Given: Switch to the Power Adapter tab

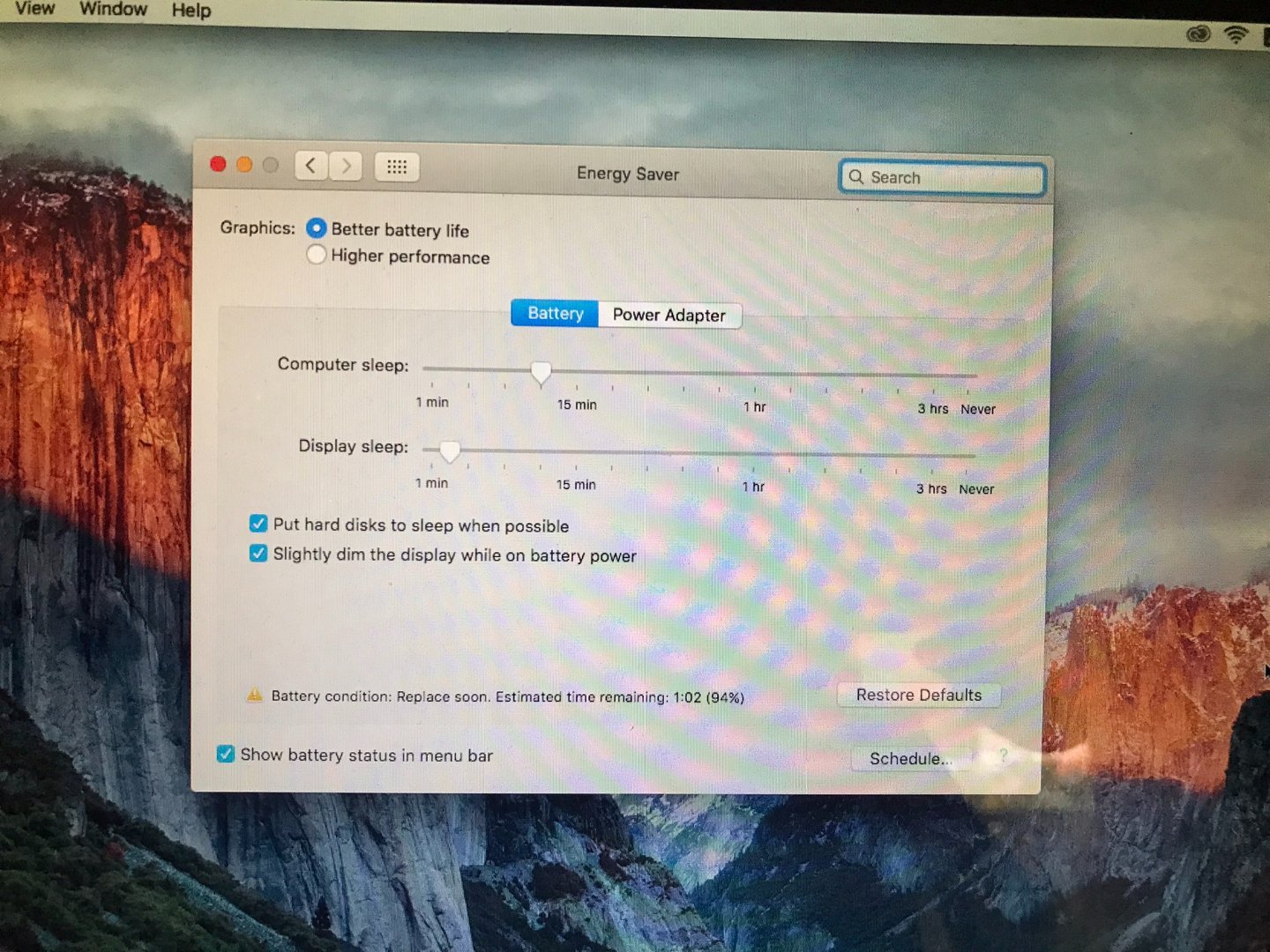Looking at the screenshot, I should (x=669, y=315).
